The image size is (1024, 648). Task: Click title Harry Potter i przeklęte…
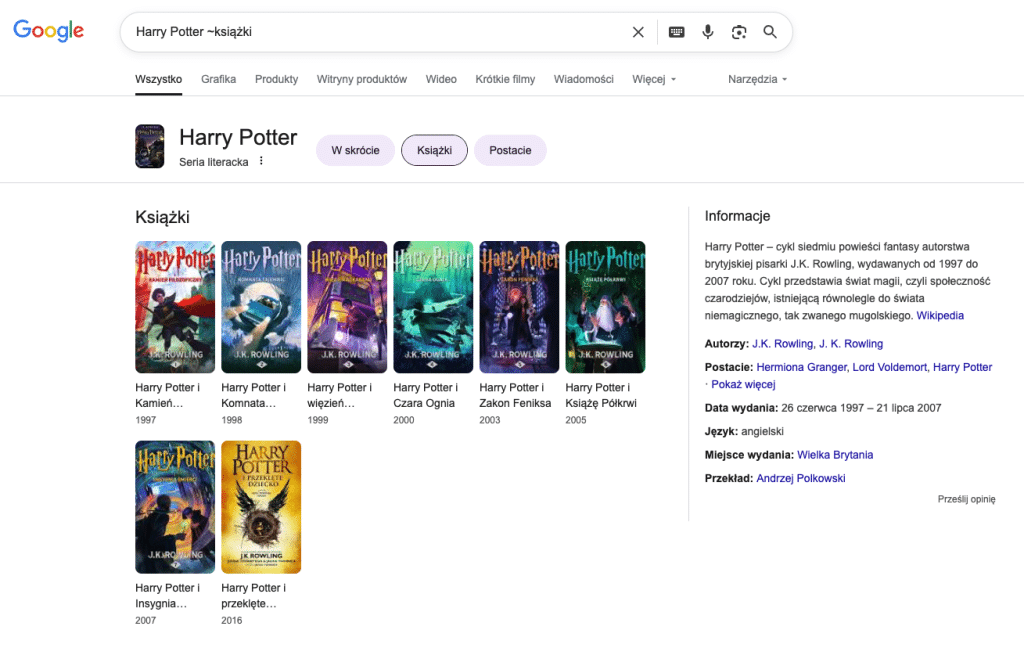click(x=253, y=596)
